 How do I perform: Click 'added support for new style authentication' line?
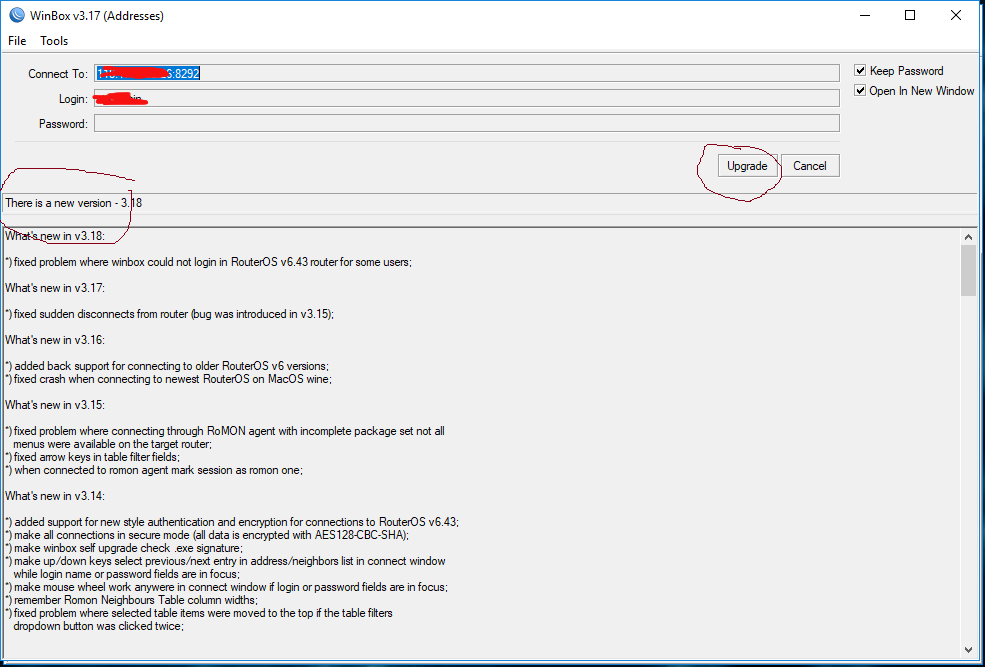coord(232,522)
